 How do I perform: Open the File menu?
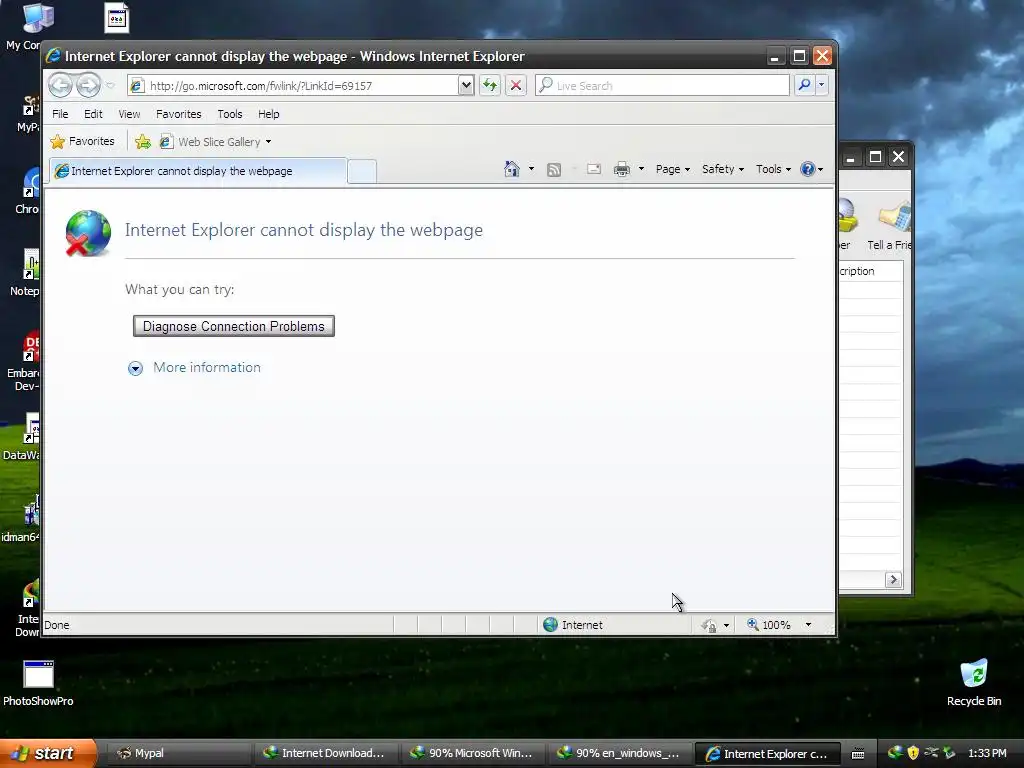[x=60, y=114]
